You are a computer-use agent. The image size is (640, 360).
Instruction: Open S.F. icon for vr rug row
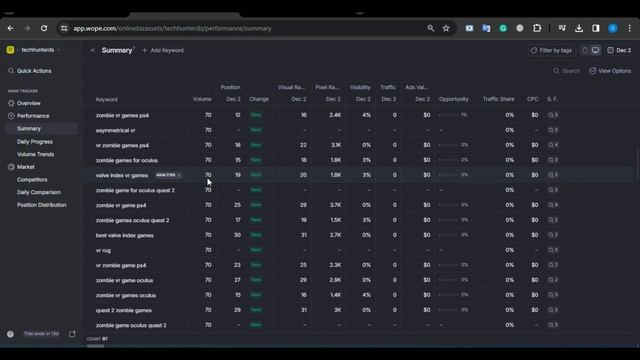point(553,250)
